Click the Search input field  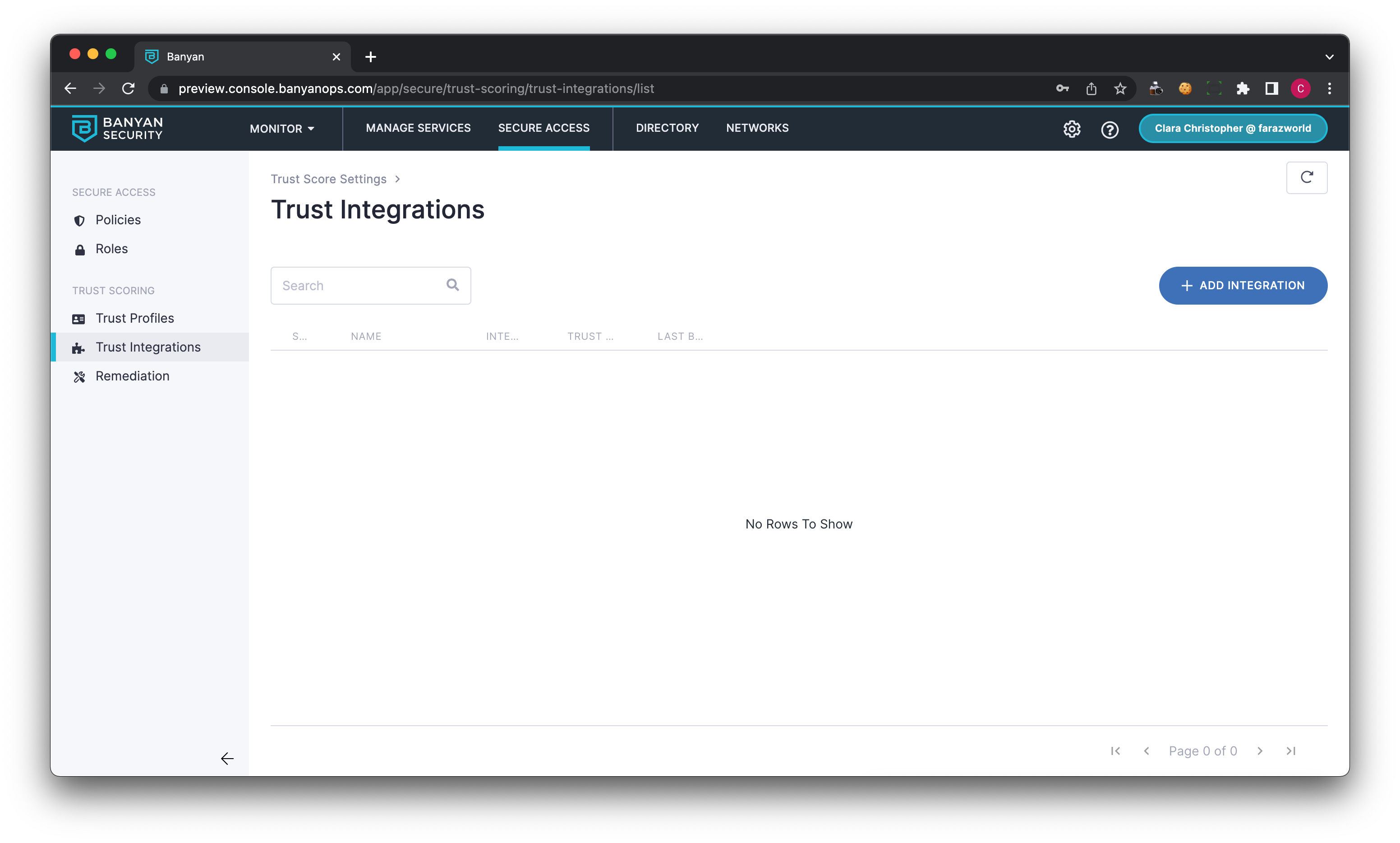coord(370,285)
